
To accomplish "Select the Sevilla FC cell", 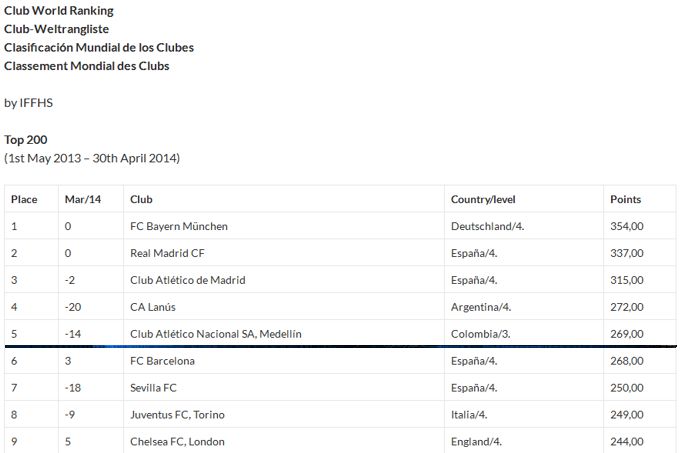I will point(155,388).
